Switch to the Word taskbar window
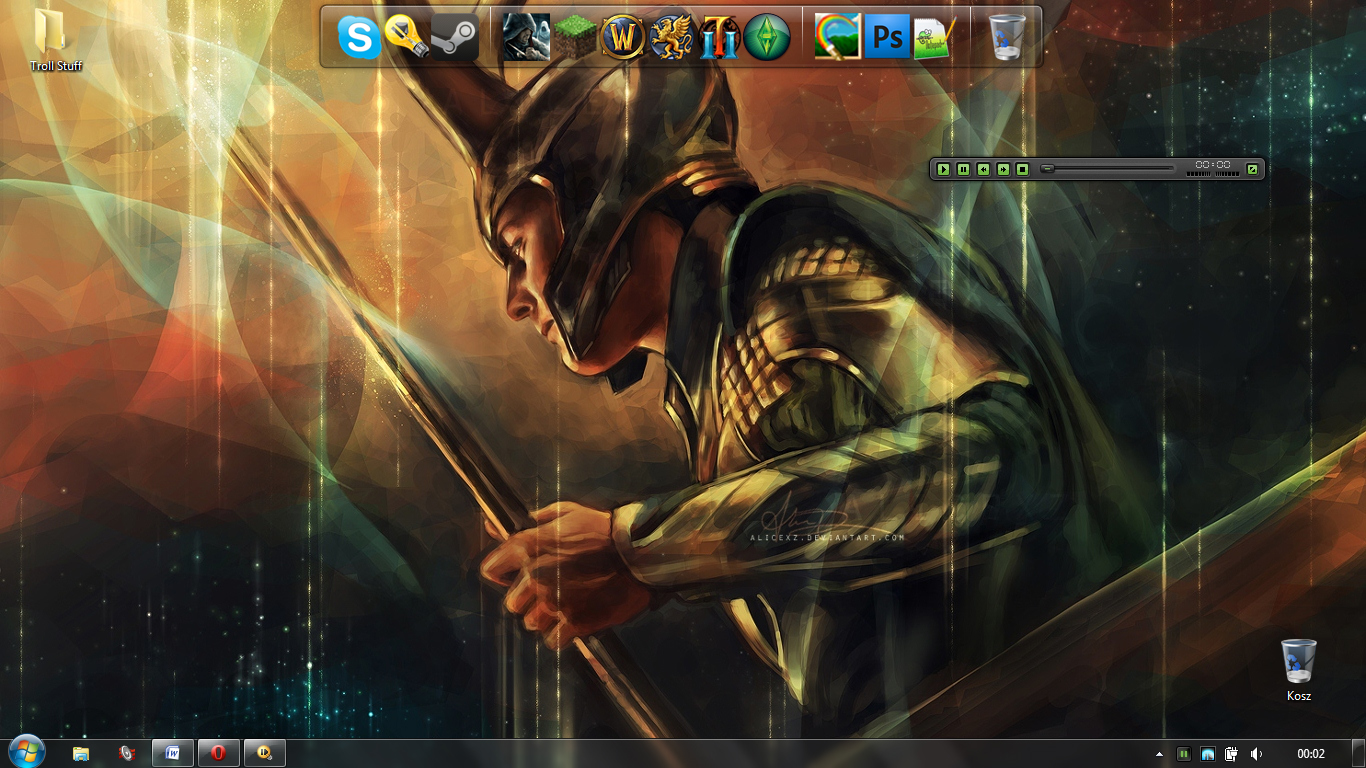Screen dimensions: 1366x768 [x=173, y=753]
